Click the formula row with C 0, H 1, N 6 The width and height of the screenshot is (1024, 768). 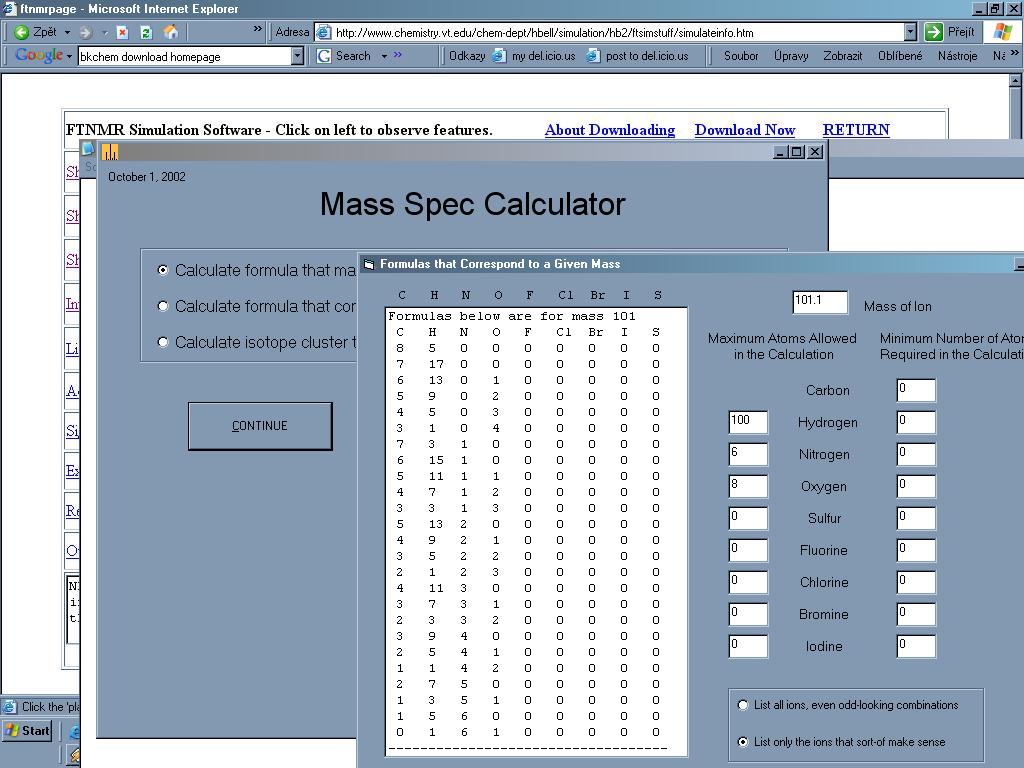528,733
